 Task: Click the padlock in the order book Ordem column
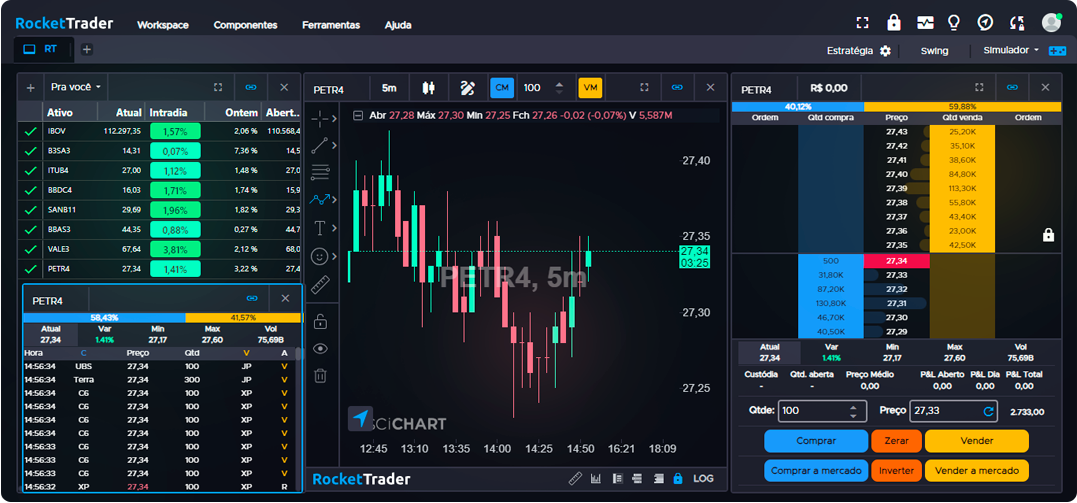click(1048, 235)
